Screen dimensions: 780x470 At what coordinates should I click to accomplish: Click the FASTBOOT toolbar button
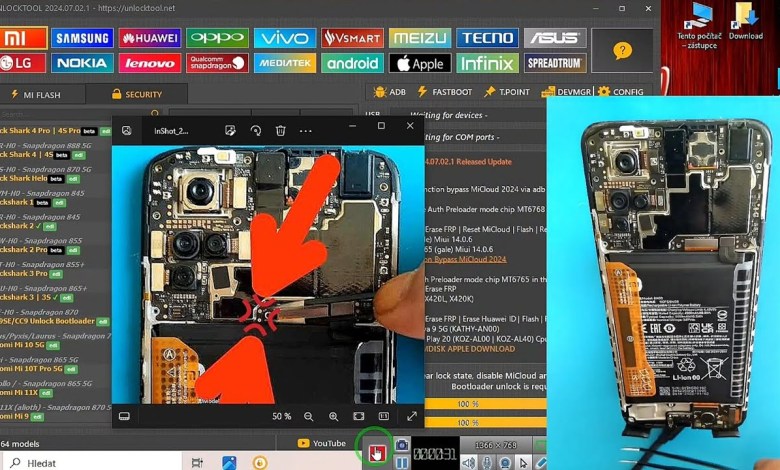tap(445, 92)
